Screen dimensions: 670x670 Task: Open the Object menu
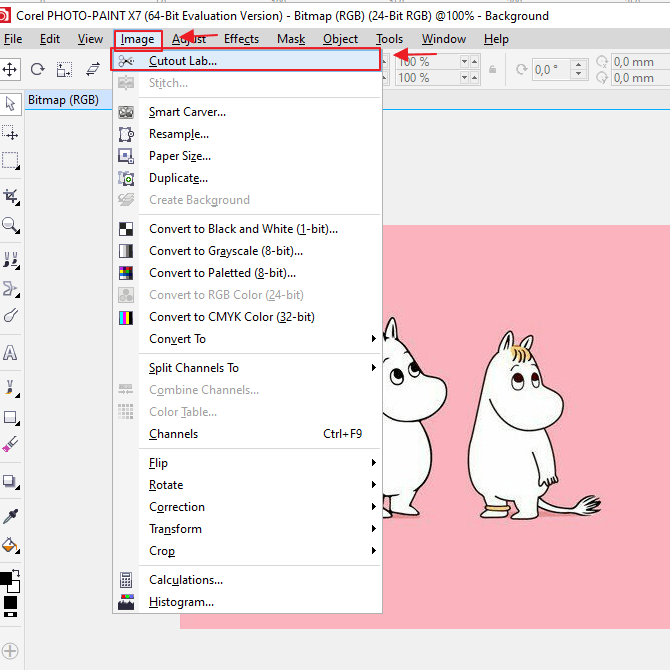tap(340, 39)
